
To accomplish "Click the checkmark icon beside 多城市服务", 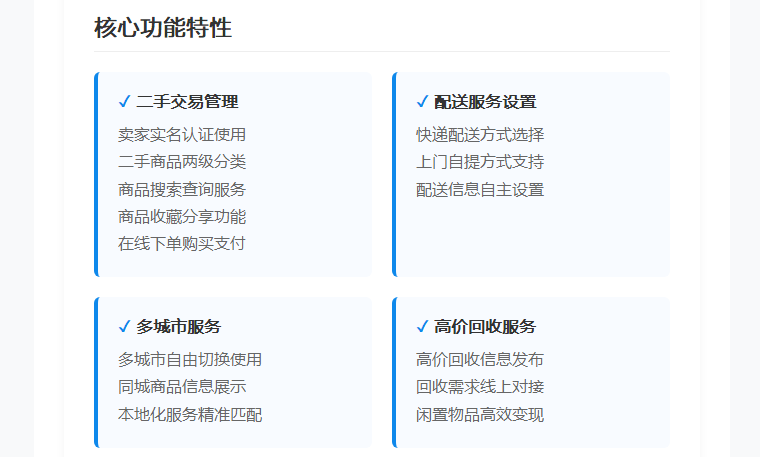I will click(125, 327).
